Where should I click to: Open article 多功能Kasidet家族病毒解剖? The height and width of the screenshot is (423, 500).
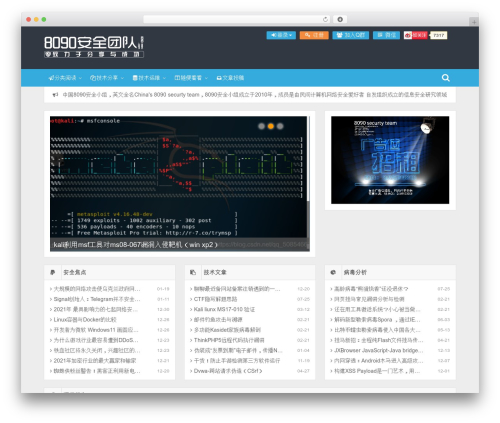click(x=227, y=330)
